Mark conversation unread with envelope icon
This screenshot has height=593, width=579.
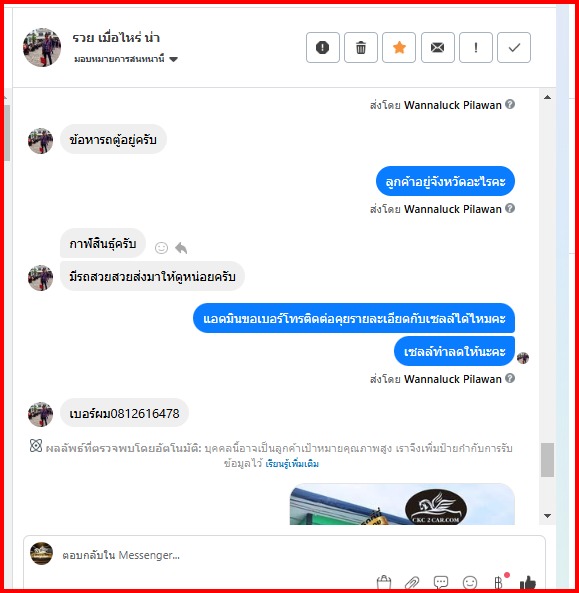coord(438,48)
